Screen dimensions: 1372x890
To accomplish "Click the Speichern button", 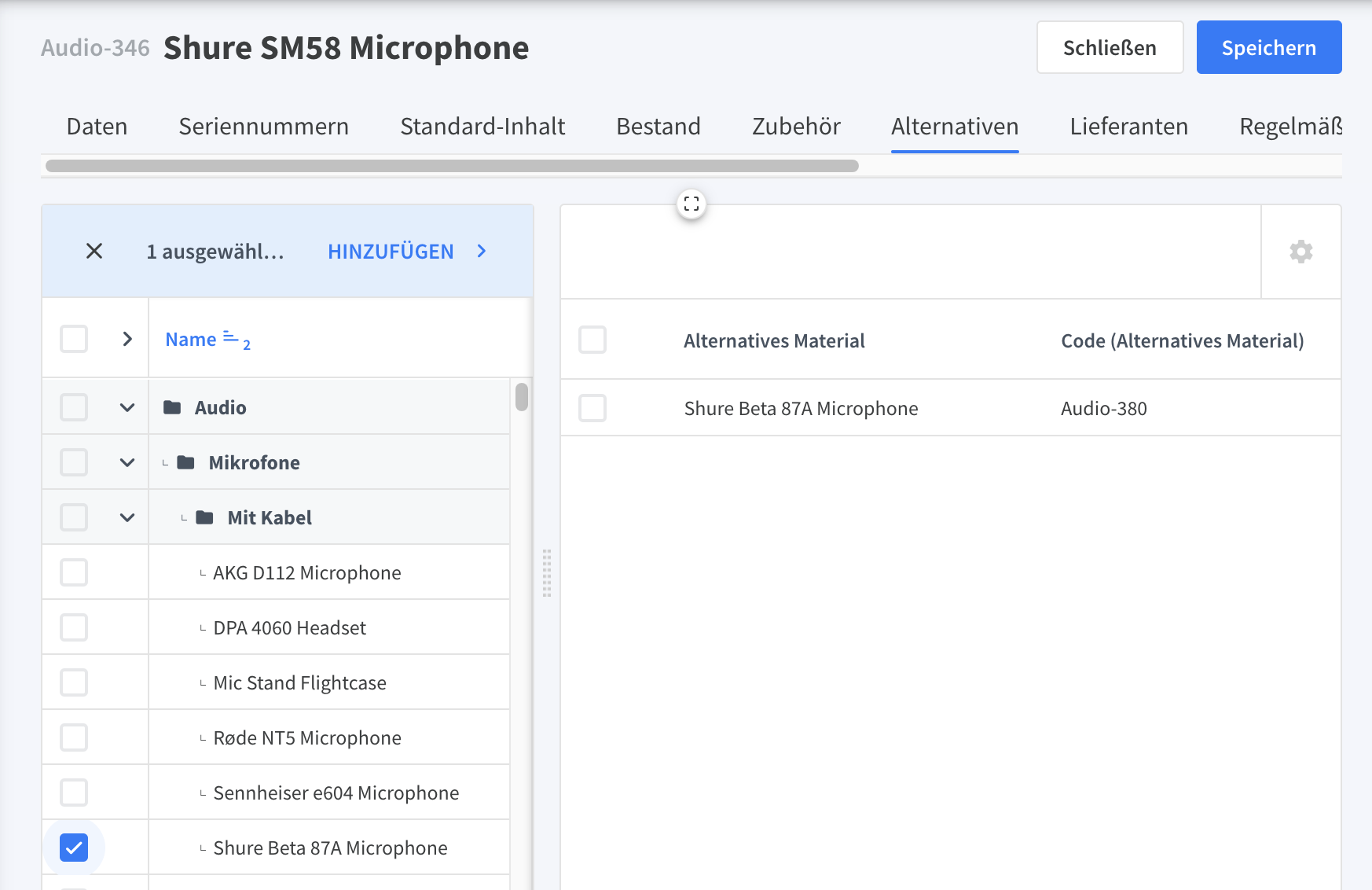I will tap(1269, 47).
